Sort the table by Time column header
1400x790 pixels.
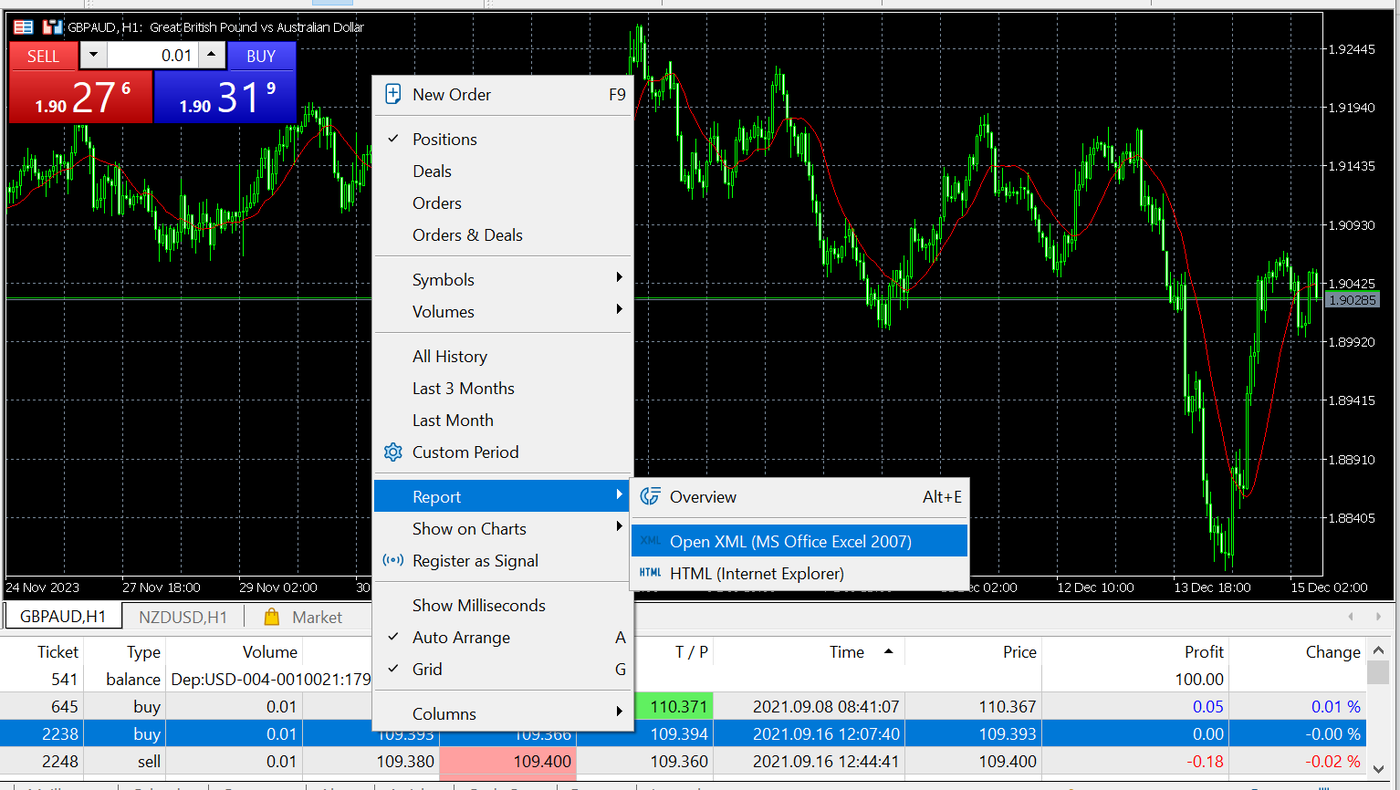847,652
